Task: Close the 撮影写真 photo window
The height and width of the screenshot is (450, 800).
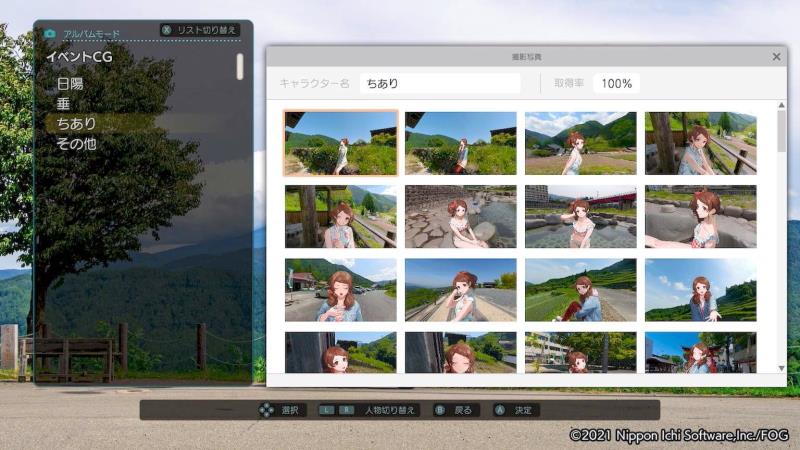Action: [776, 57]
